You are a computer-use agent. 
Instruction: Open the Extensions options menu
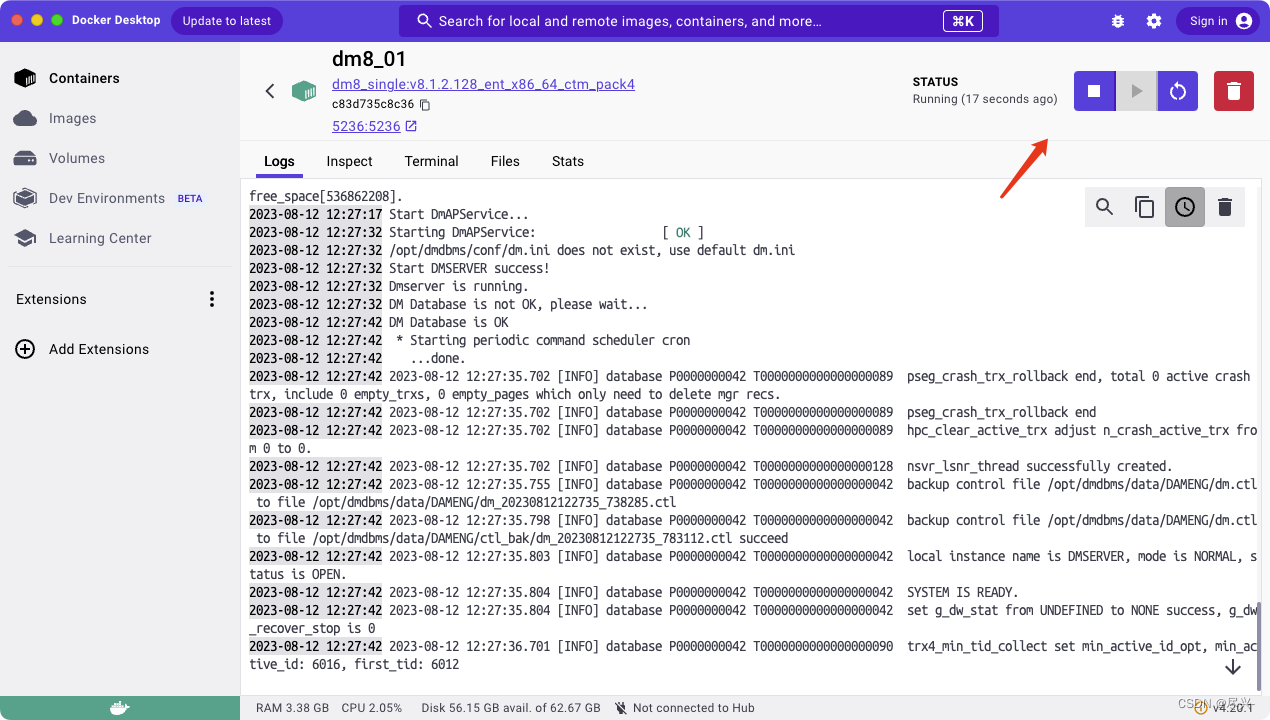click(211, 299)
